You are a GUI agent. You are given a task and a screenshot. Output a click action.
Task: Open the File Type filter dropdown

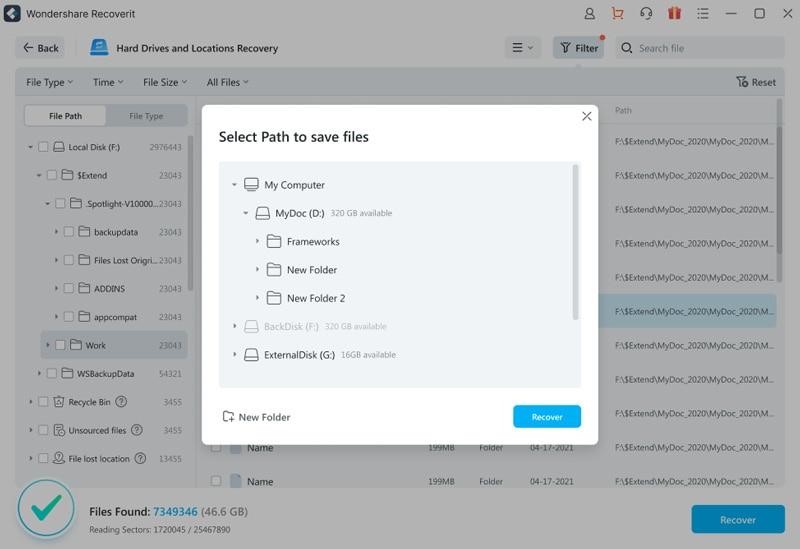pyautogui.click(x=48, y=82)
